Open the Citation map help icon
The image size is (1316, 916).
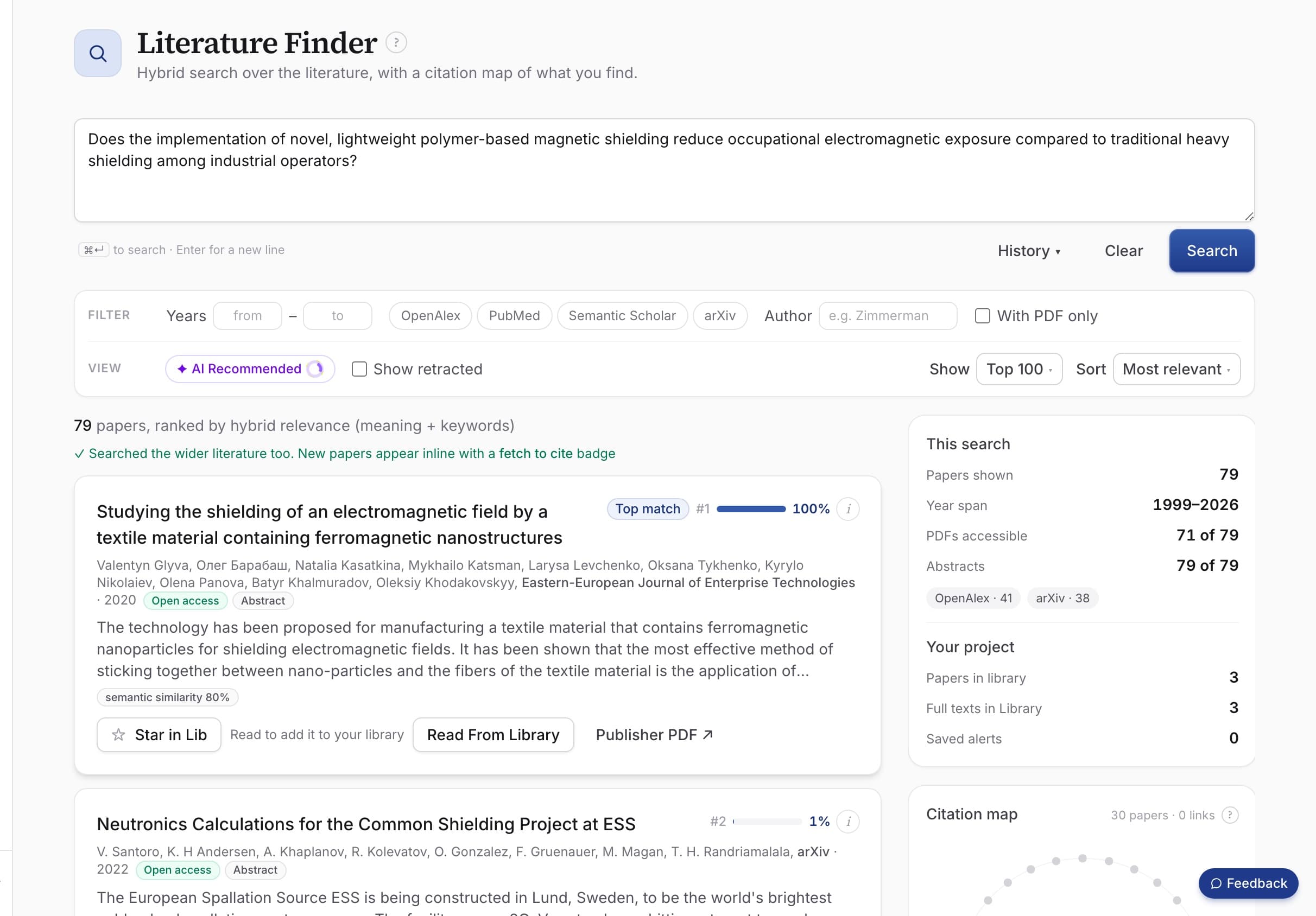[1230, 815]
